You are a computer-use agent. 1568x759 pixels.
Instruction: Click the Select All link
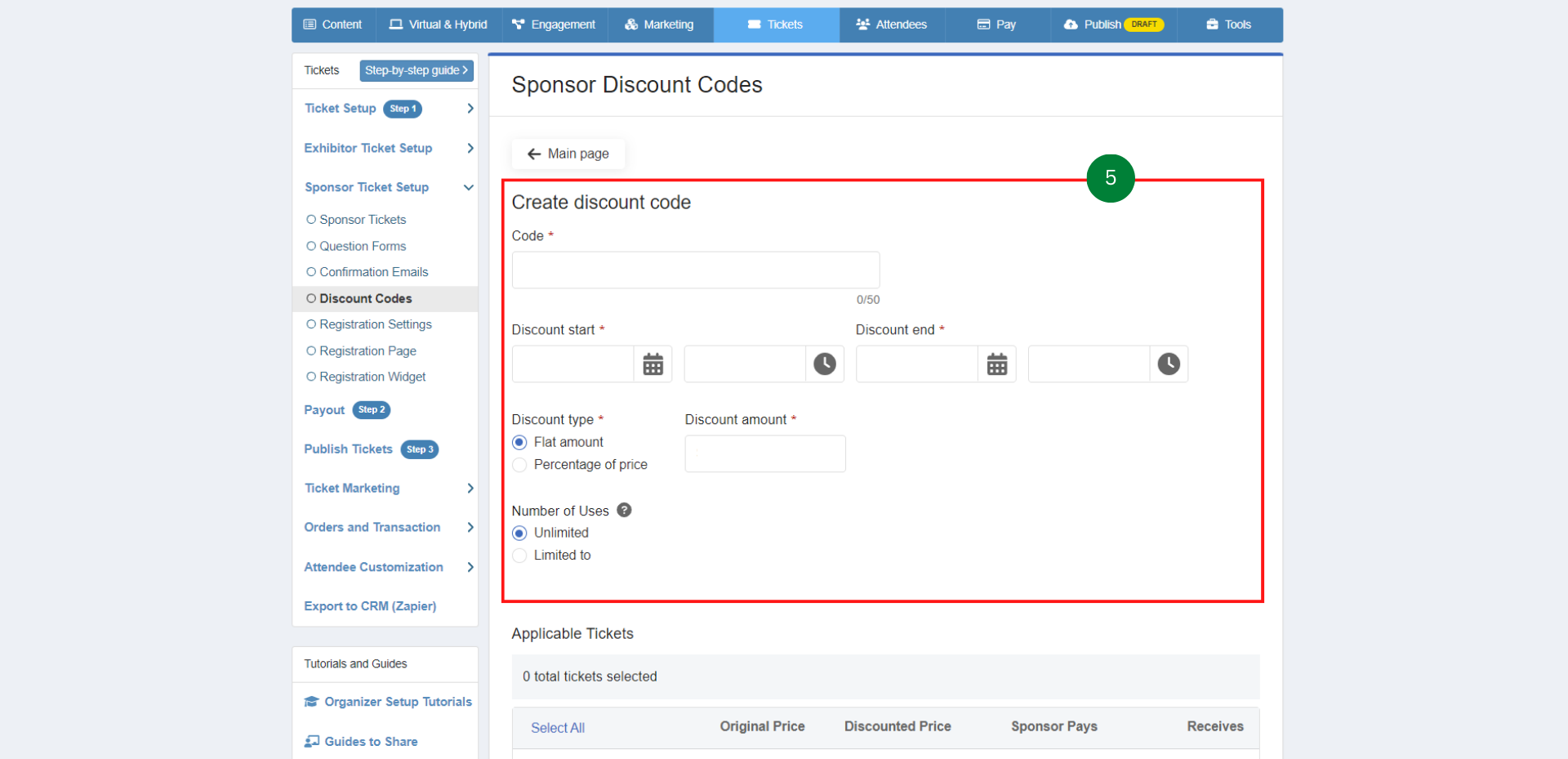click(558, 728)
